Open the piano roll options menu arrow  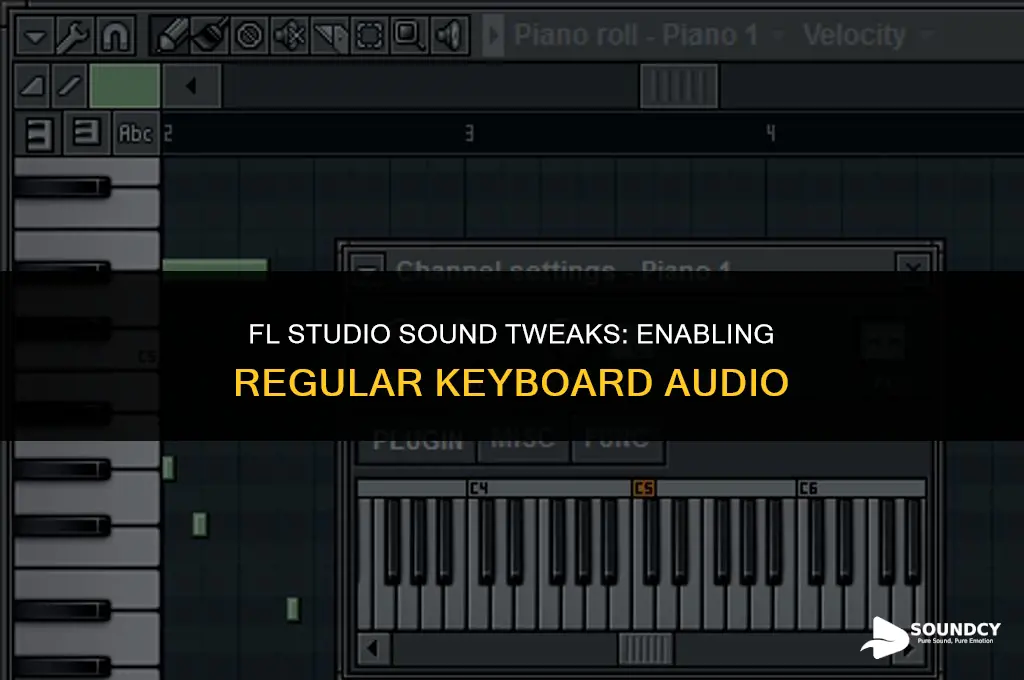point(35,35)
